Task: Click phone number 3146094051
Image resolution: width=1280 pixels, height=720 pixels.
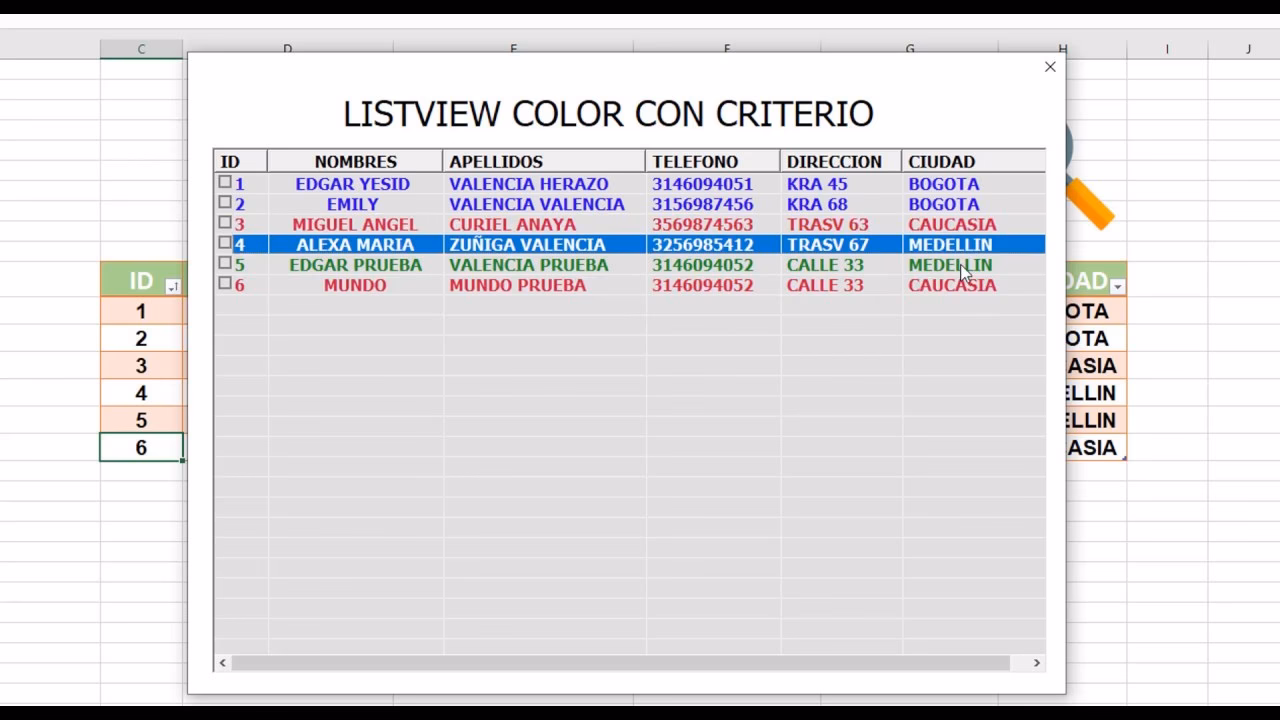Action: (x=703, y=184)
